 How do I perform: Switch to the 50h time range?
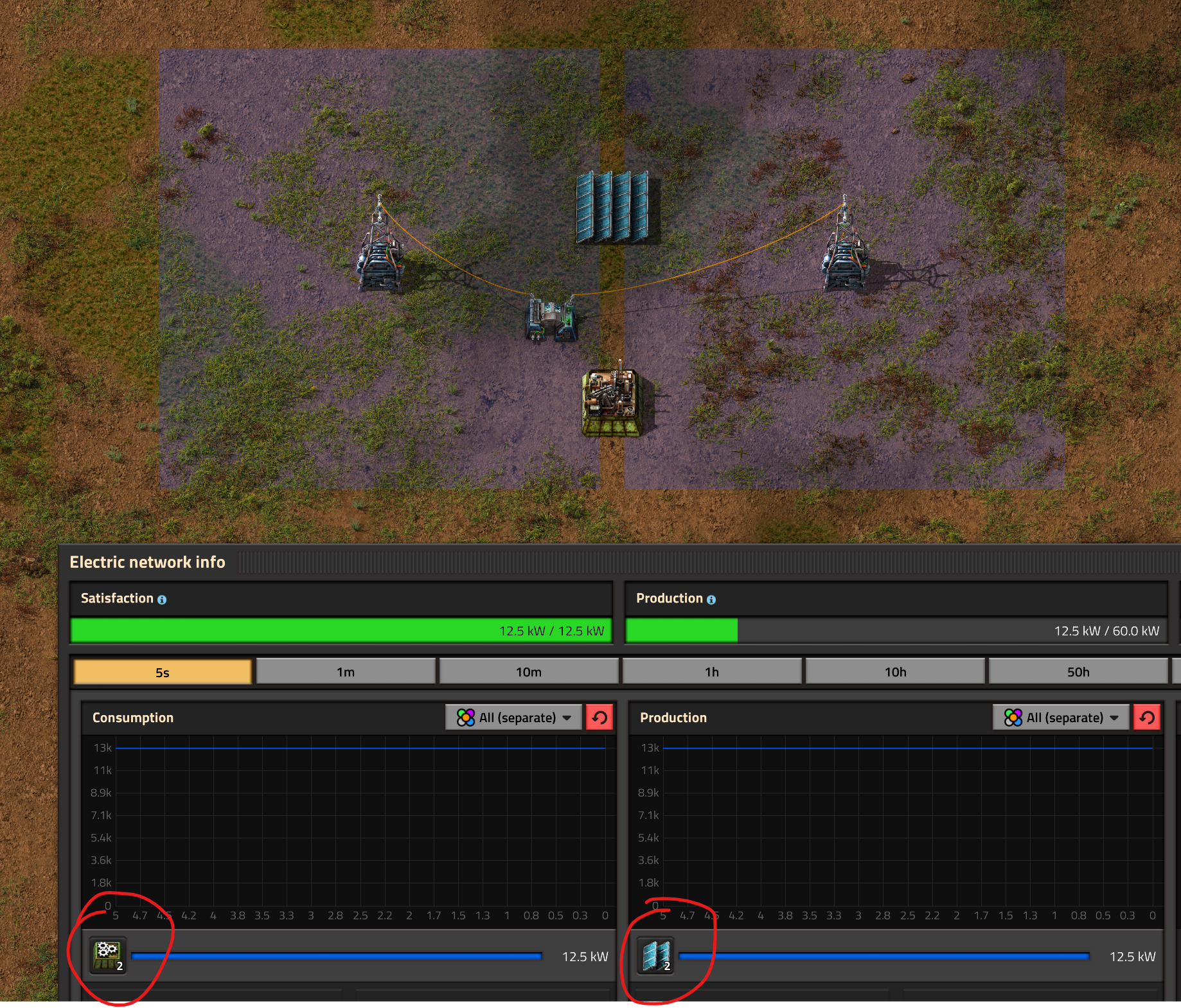click(x=1078, y=672)
